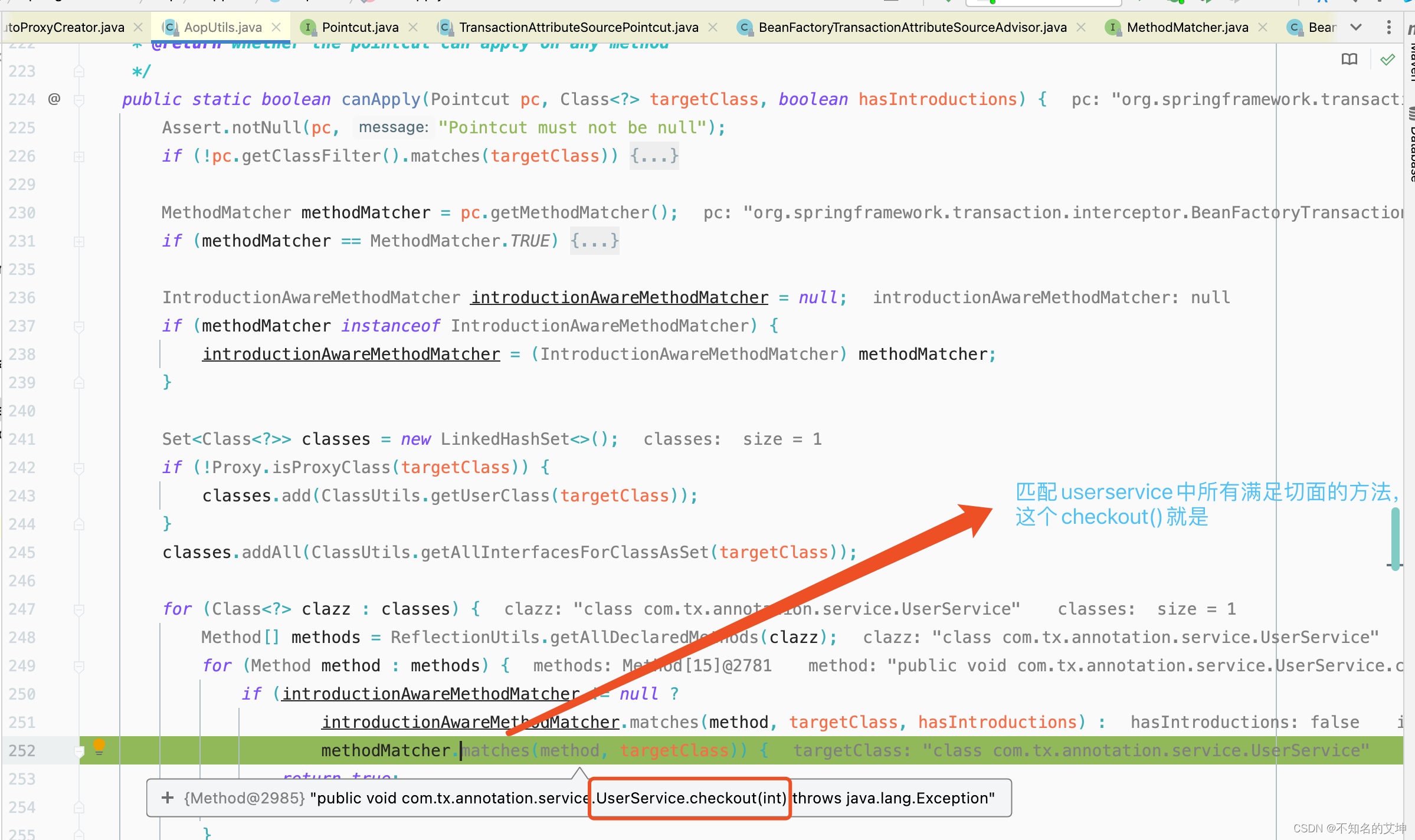Collapse the canApply method at line 224
1415x840 pixels.
(79, 100)
